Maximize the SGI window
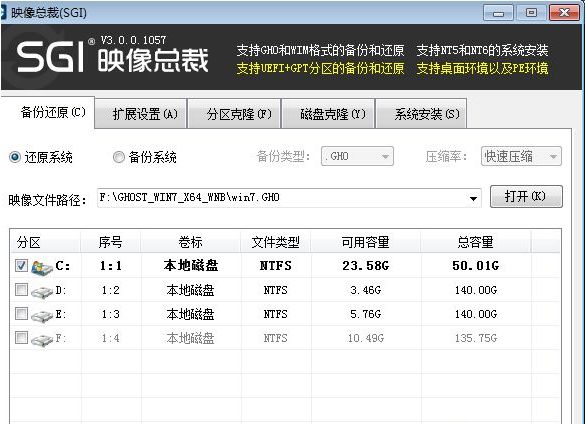Image resolution: width=585 pixels, height=424 pixels. pyautogui.click(x=531, y=13)
